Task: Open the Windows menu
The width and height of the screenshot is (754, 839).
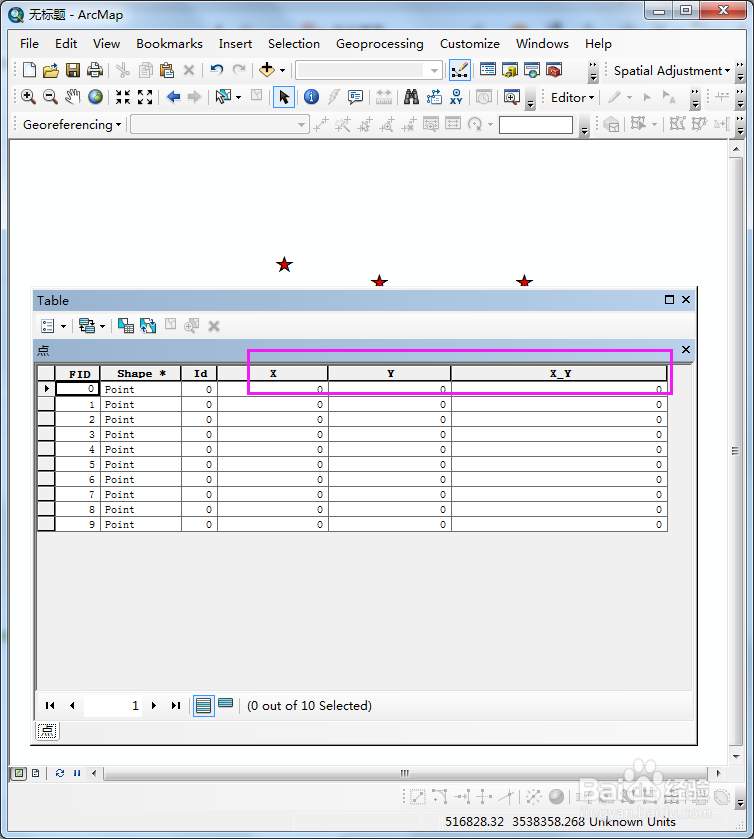Action: (x=542, y=43)
